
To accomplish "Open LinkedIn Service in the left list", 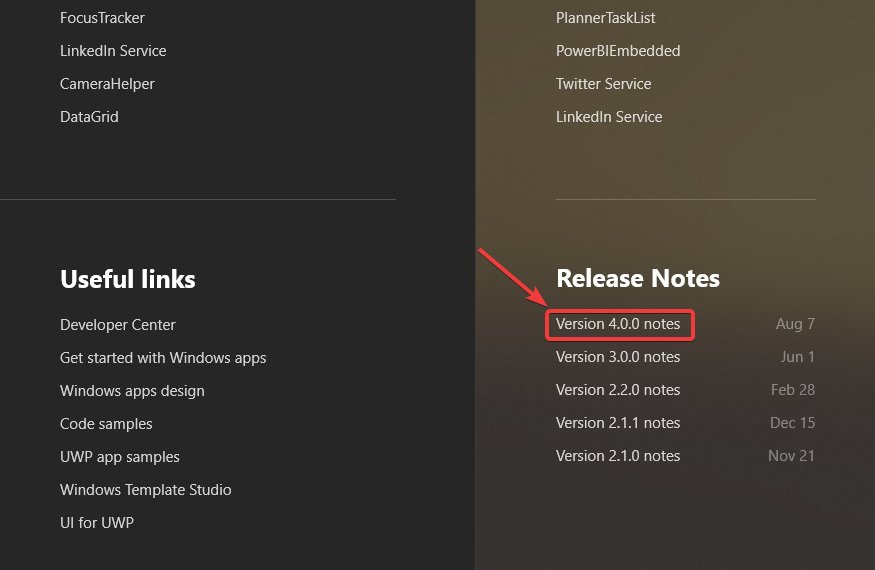I will point(113,51).
